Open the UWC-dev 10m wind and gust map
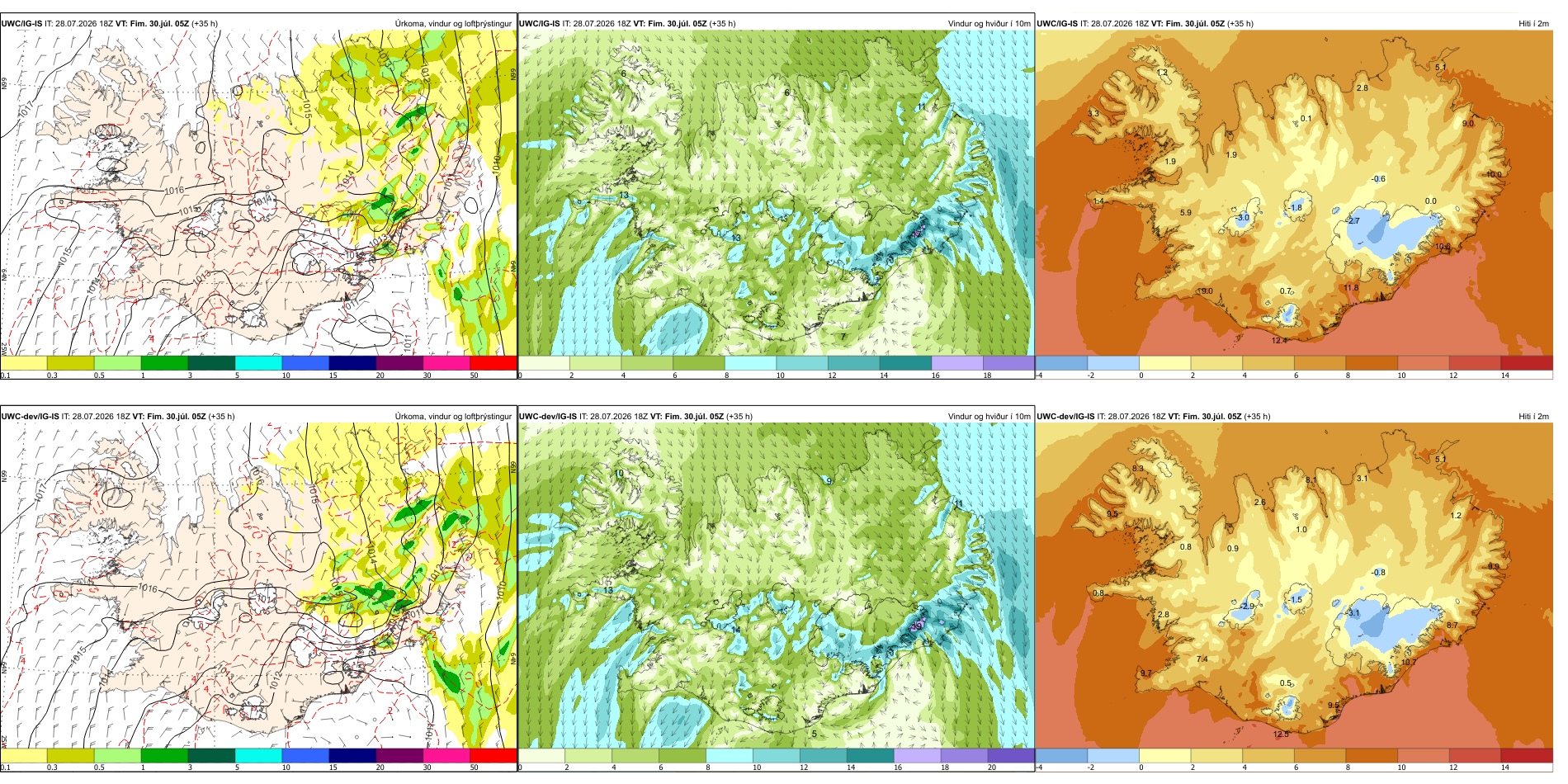Image resolution: width=1568 pixels, height=784 pixels. [776, 586]
